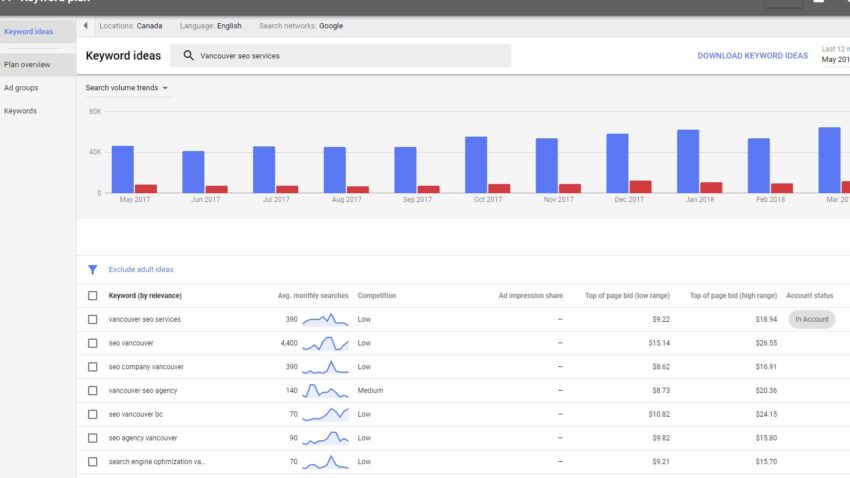Check the seo agency vancouver row
Screen dimensions: 850x478
pos(93,438)
